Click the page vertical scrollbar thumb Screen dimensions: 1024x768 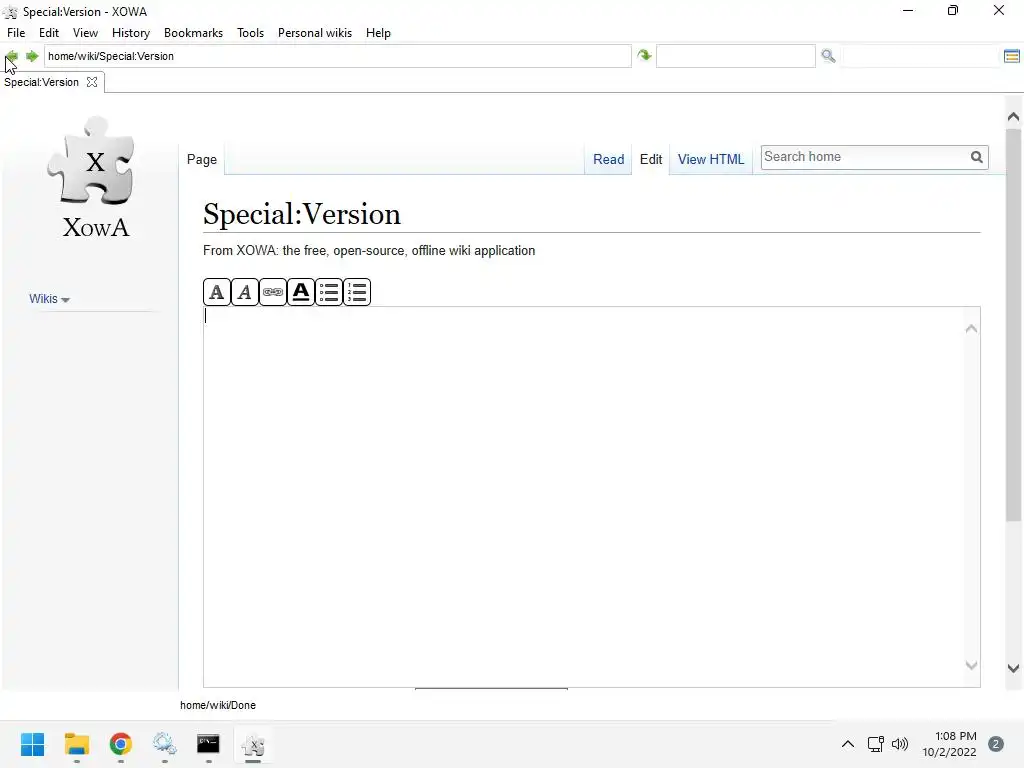pos(1013,325)
